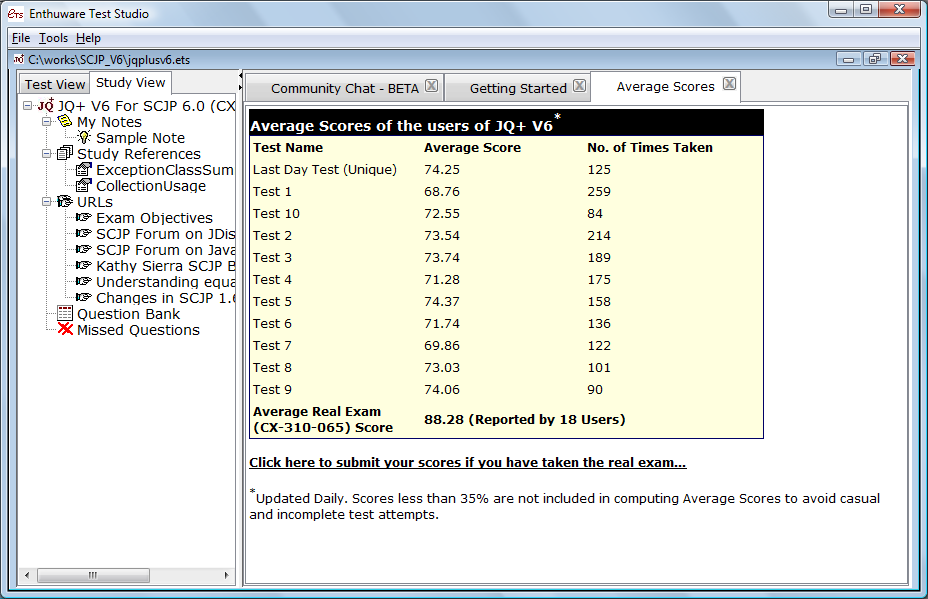Click the Test Name column header
928x599 pixels.
(288, 147)
